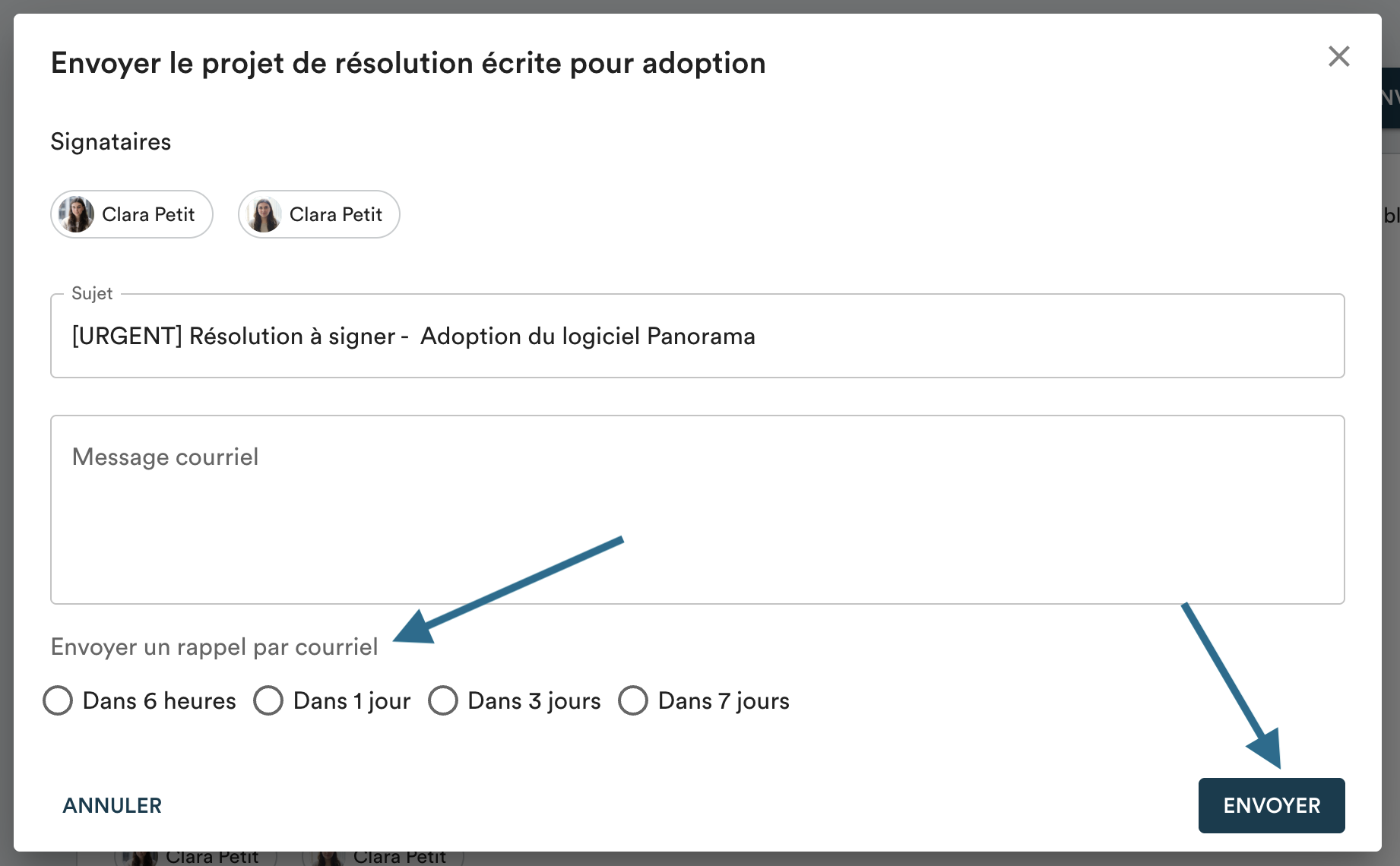Click the Signataires section heading
The image size is (1400, 866).
click(x=111, y=142)
